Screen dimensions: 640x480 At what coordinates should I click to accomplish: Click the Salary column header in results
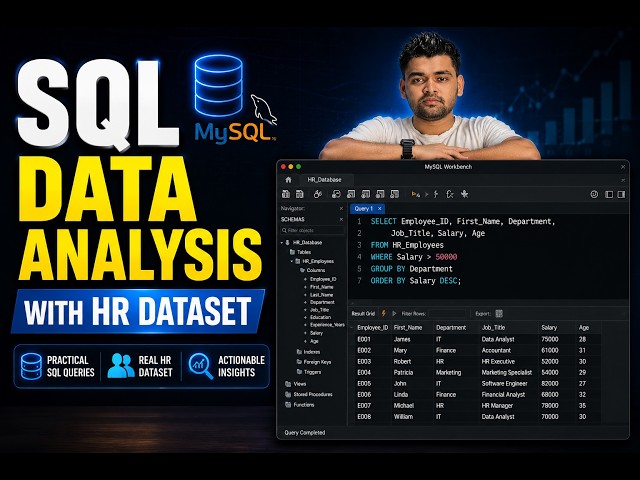click(x=549, y=328)
